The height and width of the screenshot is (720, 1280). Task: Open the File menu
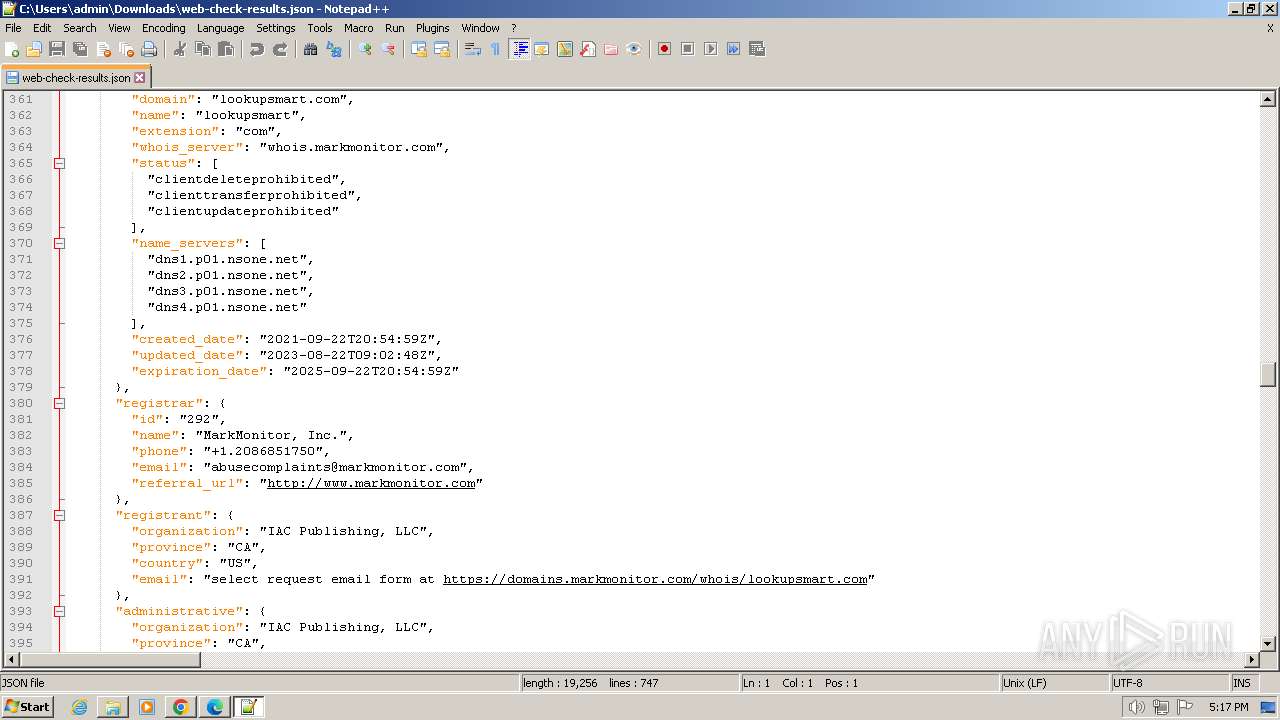point(13,28)
